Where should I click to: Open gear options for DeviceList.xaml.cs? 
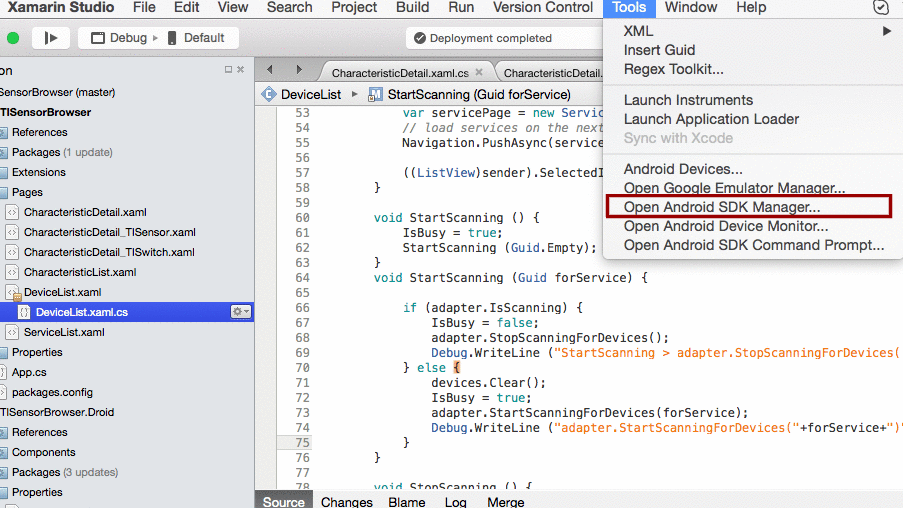point(241,312)
